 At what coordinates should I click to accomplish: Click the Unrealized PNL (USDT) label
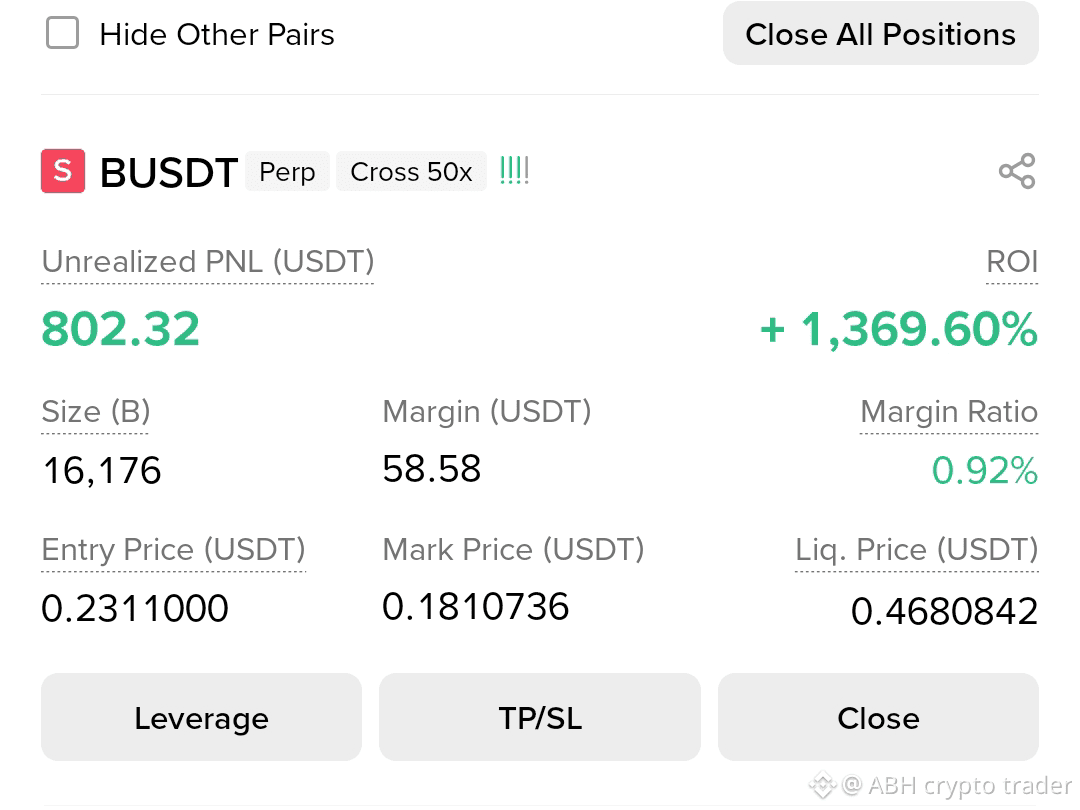click(x=208, y=262)
